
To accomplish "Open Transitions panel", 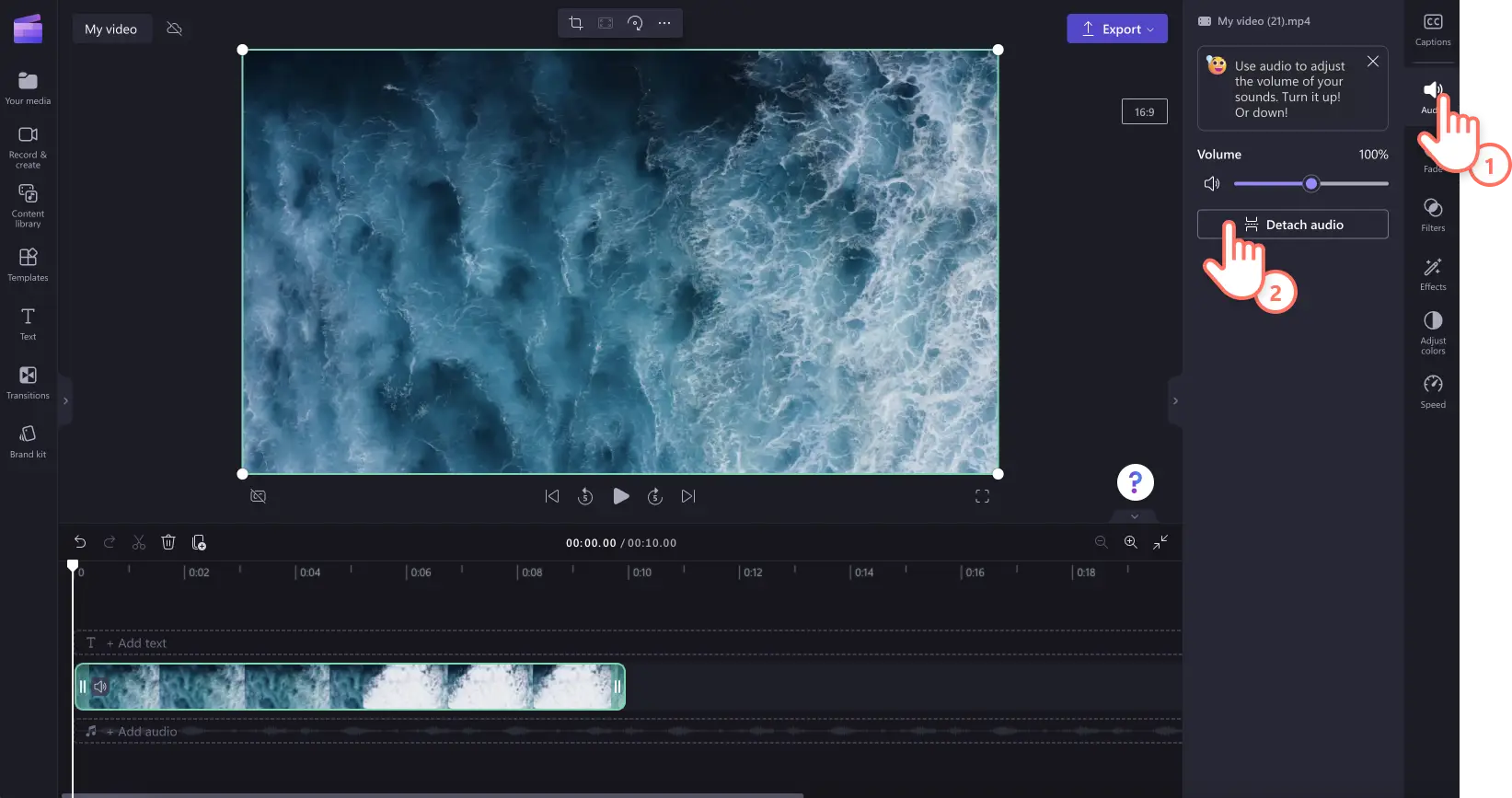I will [x=28, y=382].
